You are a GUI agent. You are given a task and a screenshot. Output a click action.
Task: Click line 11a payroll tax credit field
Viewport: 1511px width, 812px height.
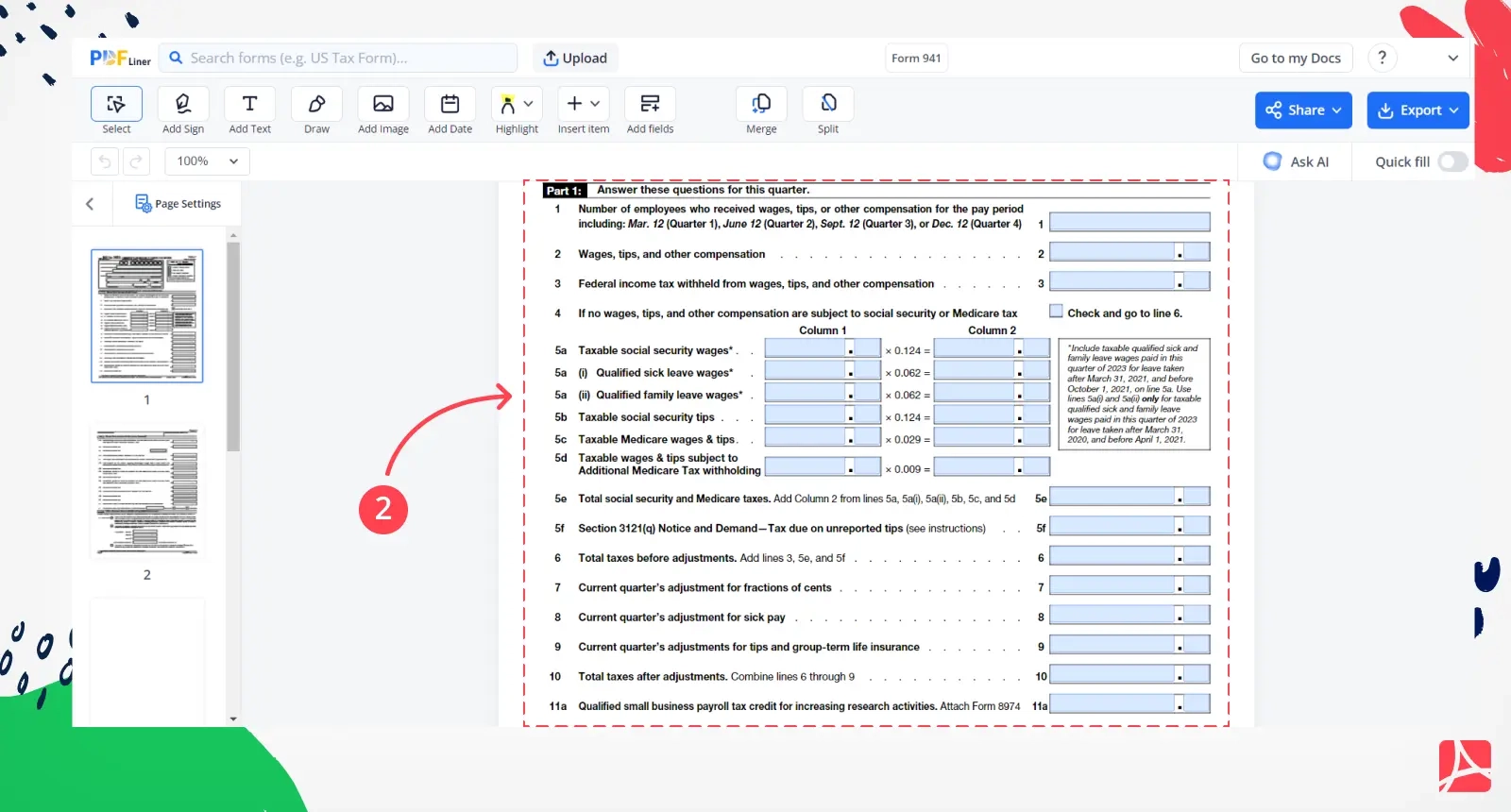[x=1129, y=703]
